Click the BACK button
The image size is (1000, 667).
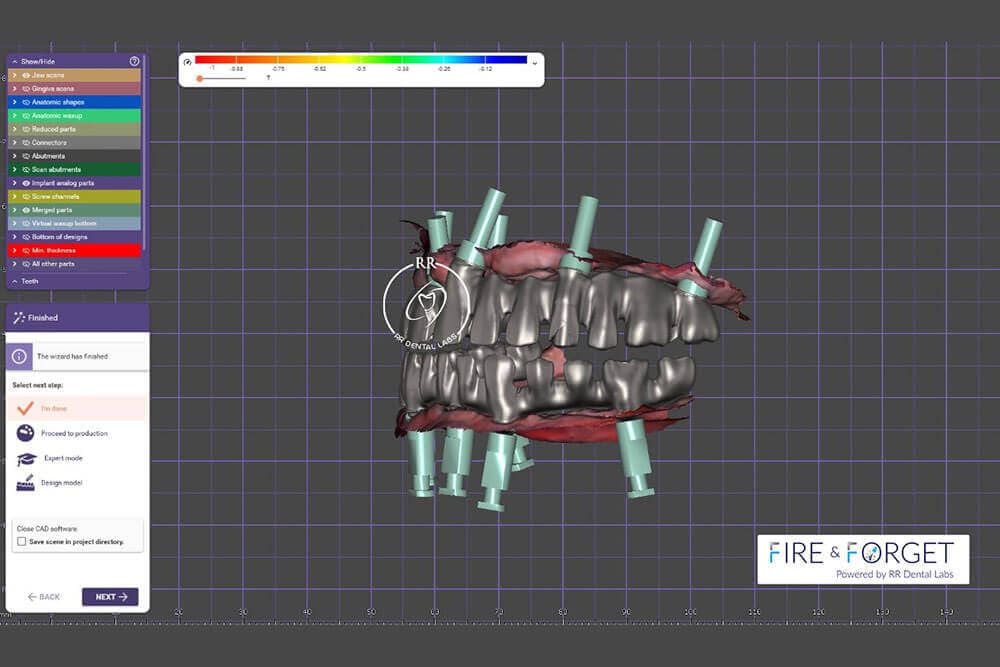coord(43,597)
